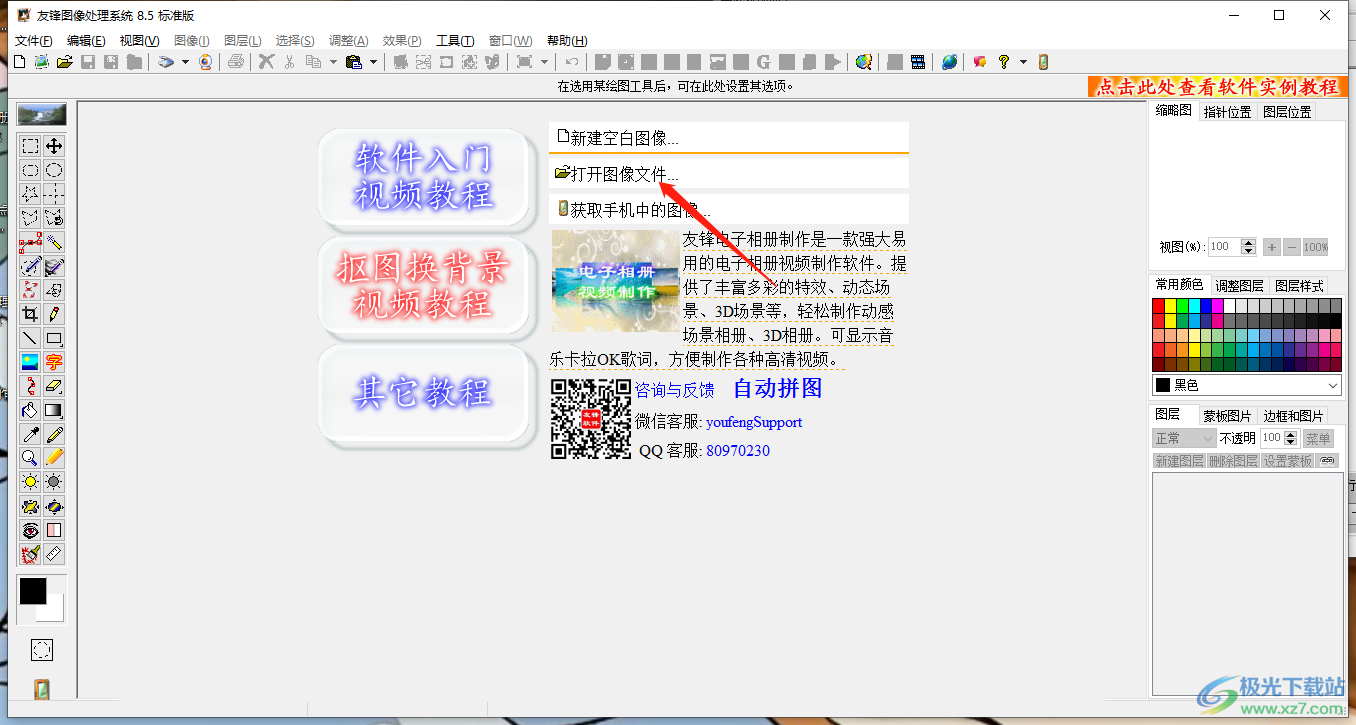Viewport: 1356px width, 725px height.
Task: Click the scanner acquire icon in the toolbar
Action: (167, 62)
